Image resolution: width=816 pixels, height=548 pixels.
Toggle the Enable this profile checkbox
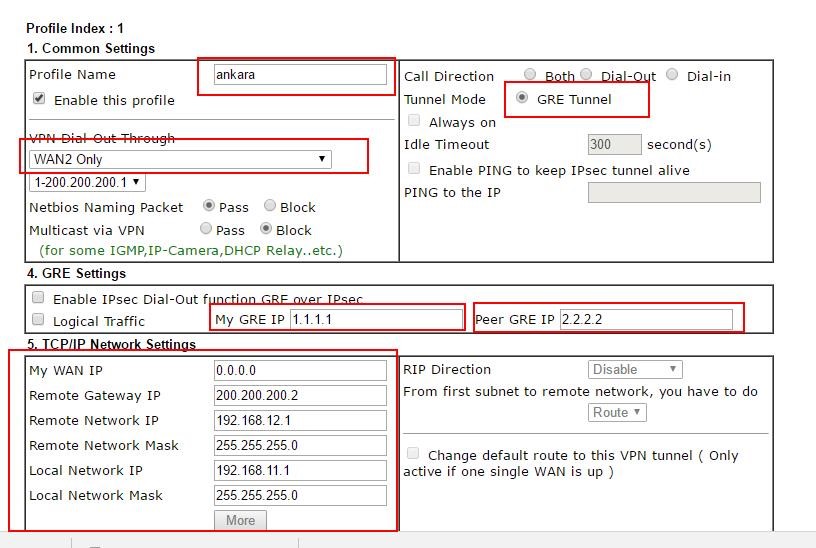(39, 99)
